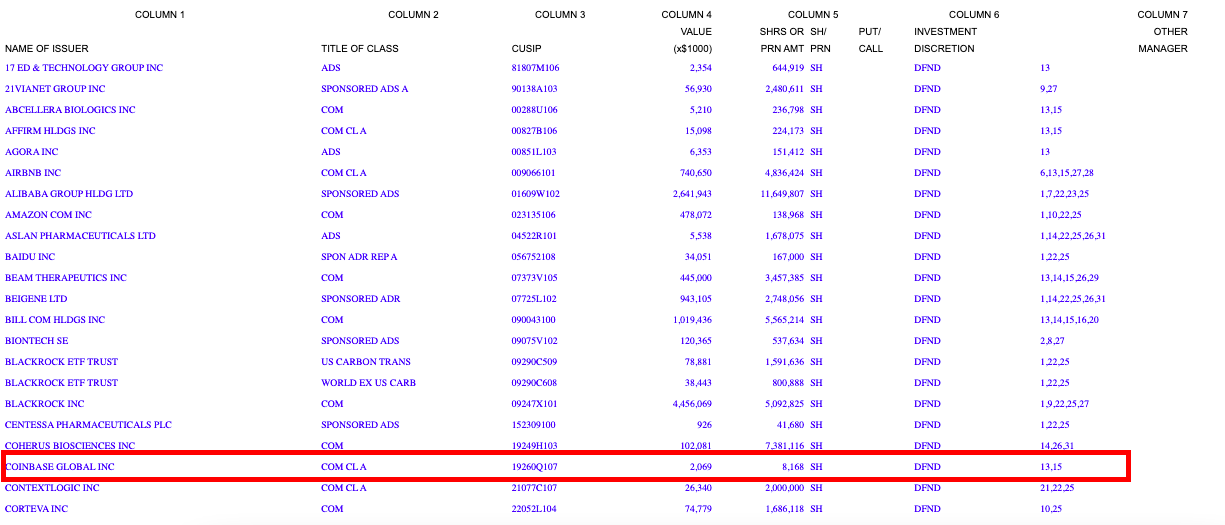Image resolution: width=1225 pixels, height=525 pixels.
Task: Click value 1,019,436 for Bill Com
Action: coord(692,320)
